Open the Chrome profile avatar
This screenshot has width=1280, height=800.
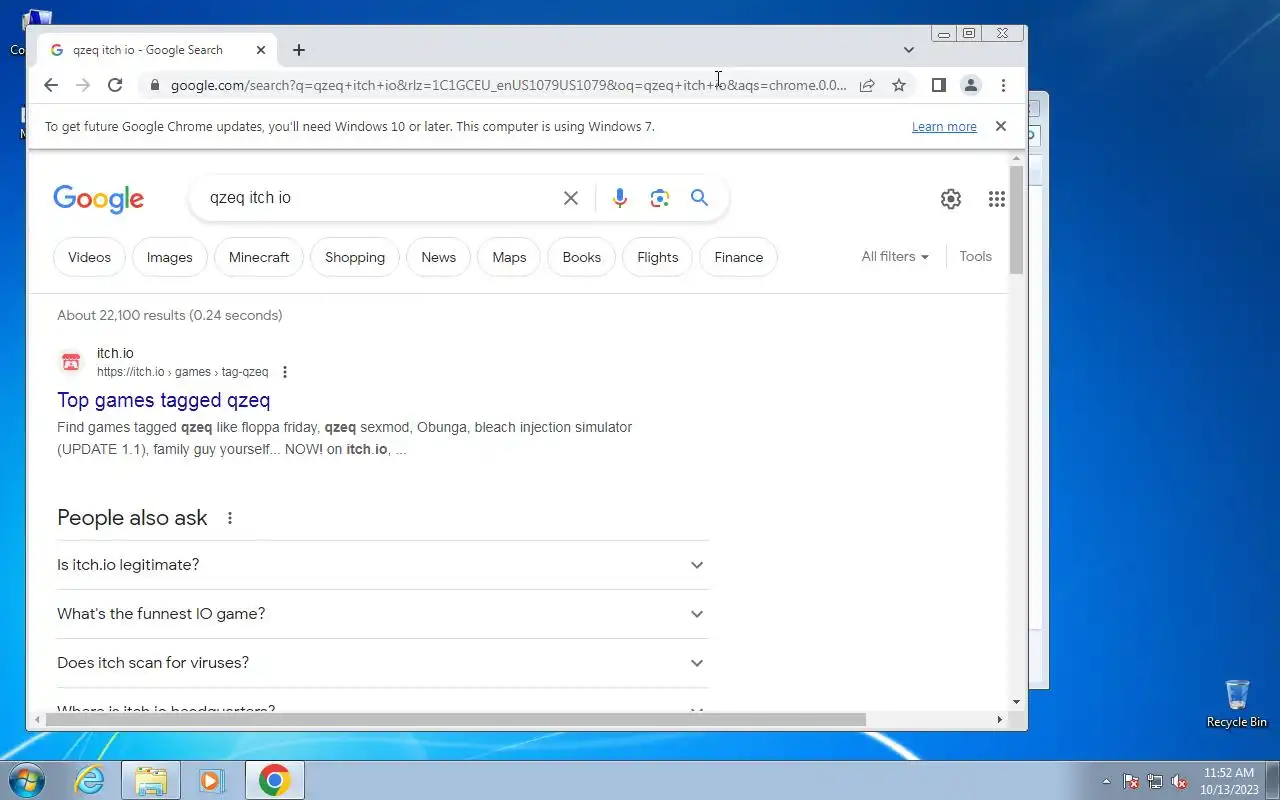[970, 85]
